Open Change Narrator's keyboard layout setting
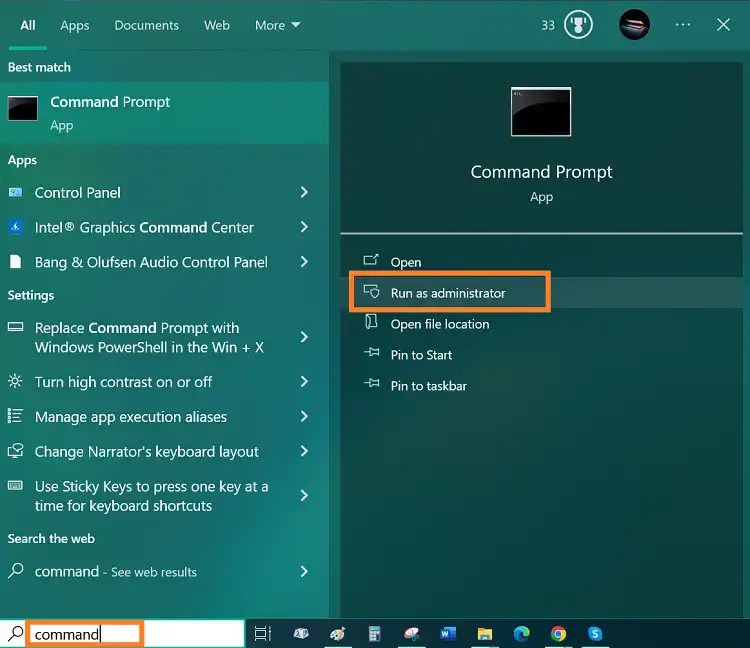This screenshot has height=648, width=750. coord(146,452)
